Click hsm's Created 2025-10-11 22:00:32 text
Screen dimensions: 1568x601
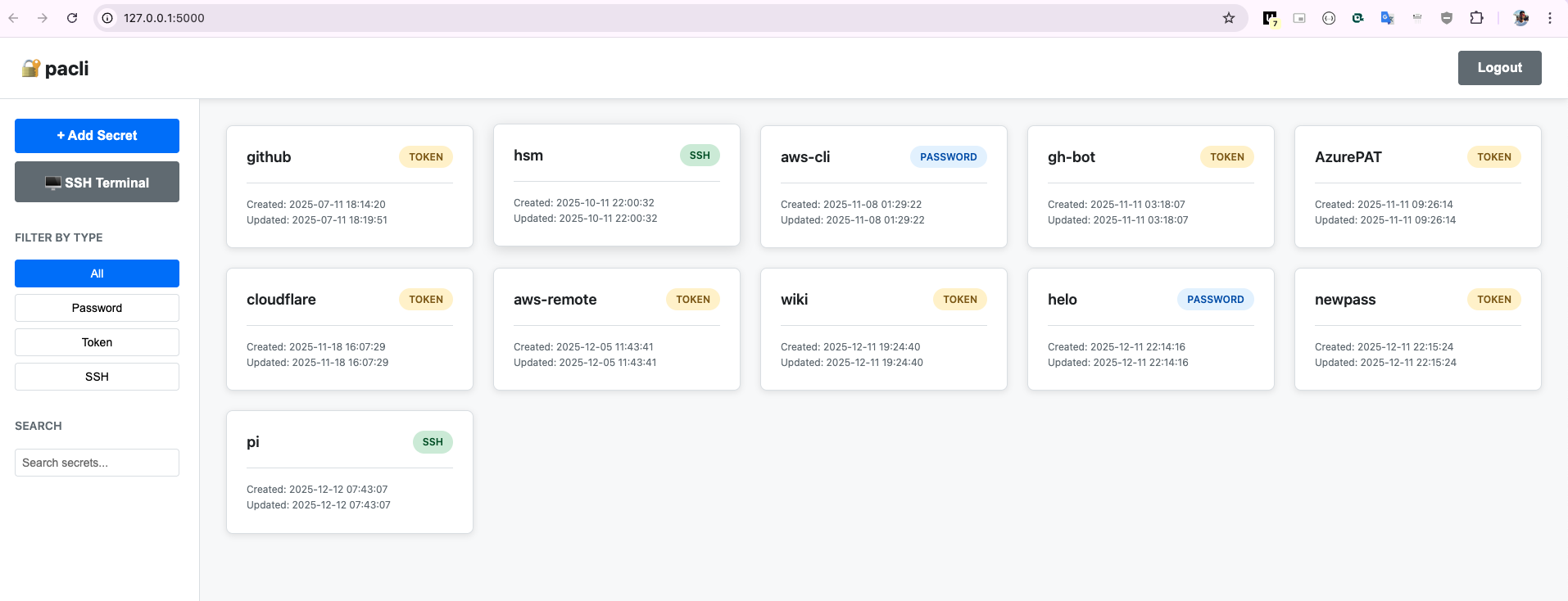tap(584, 203)
